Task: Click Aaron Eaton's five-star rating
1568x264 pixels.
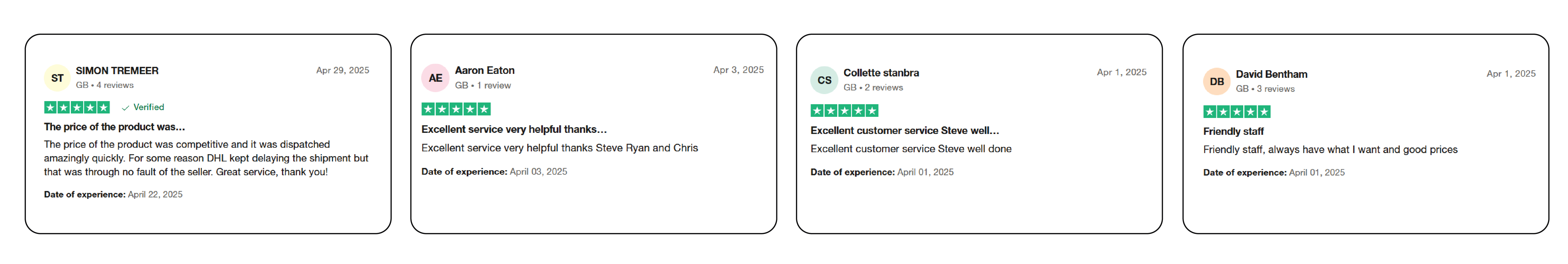Action: [456, 110]
